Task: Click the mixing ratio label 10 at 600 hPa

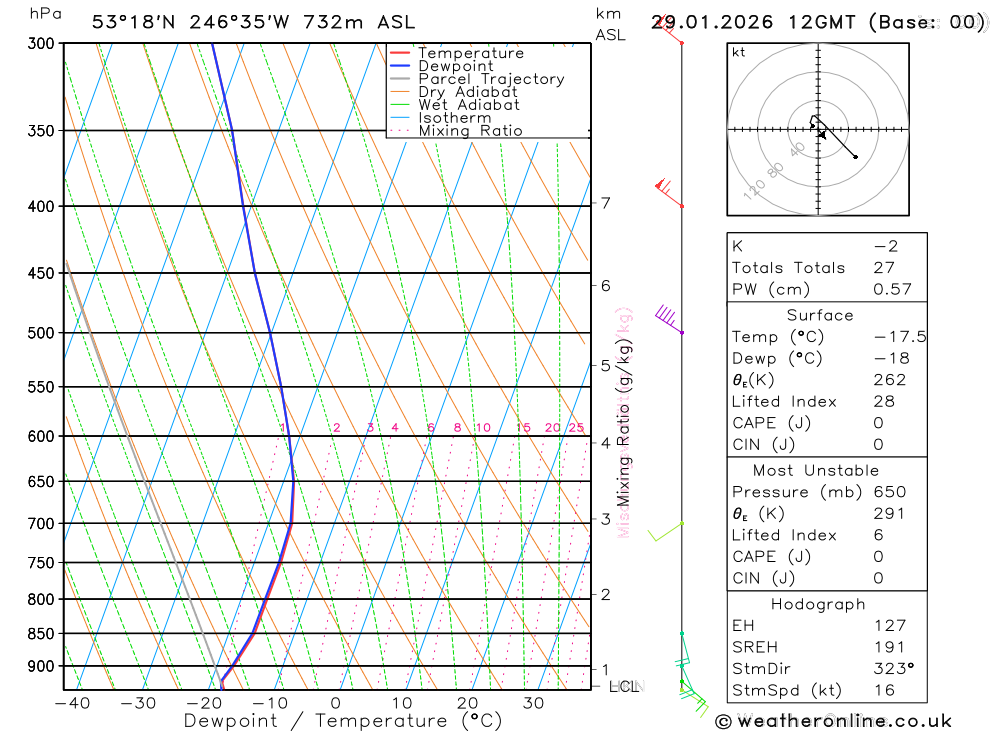Action: pos(483,428)
